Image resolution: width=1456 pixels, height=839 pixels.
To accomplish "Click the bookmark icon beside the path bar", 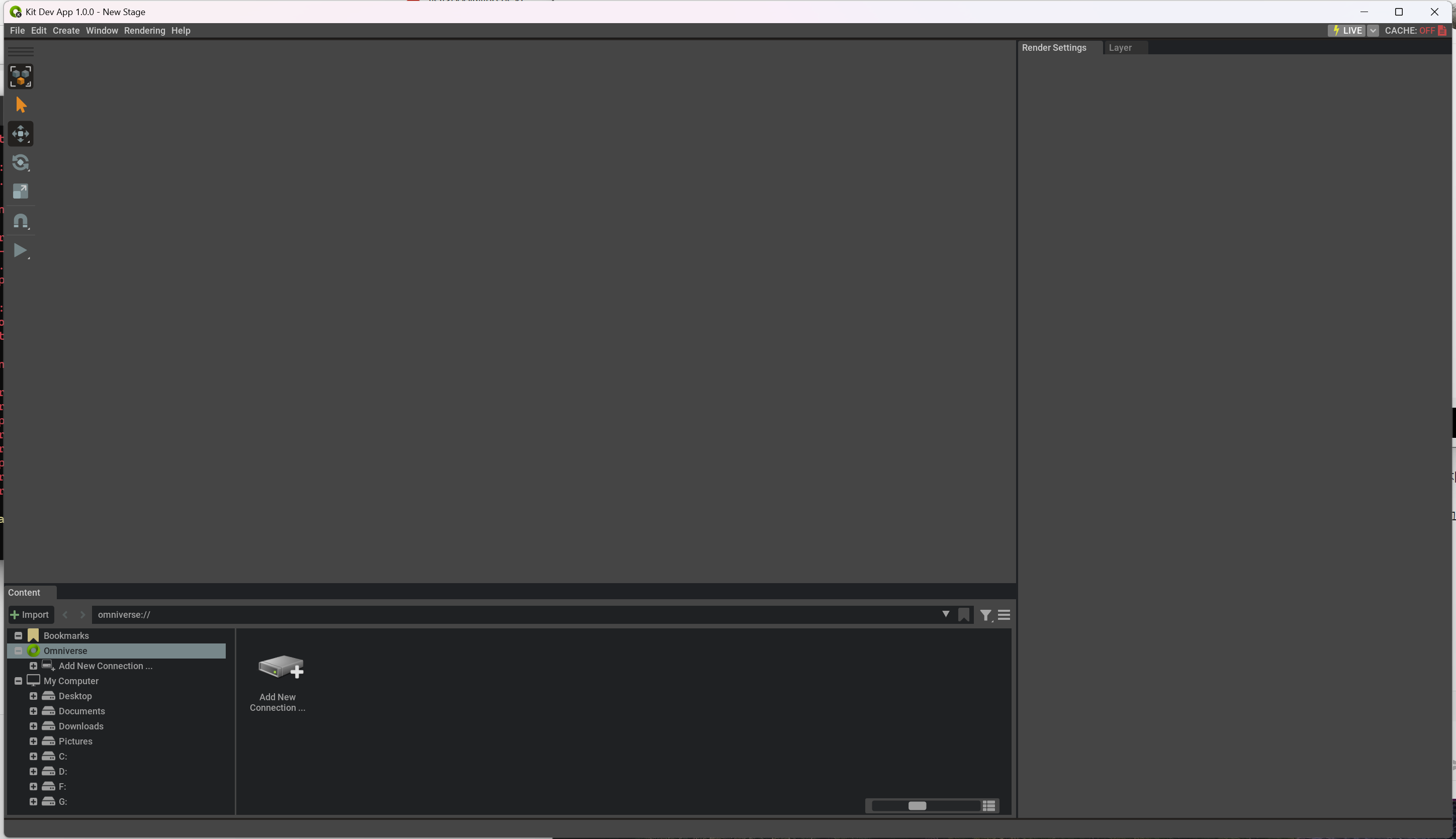I will [x=963, y=615].
